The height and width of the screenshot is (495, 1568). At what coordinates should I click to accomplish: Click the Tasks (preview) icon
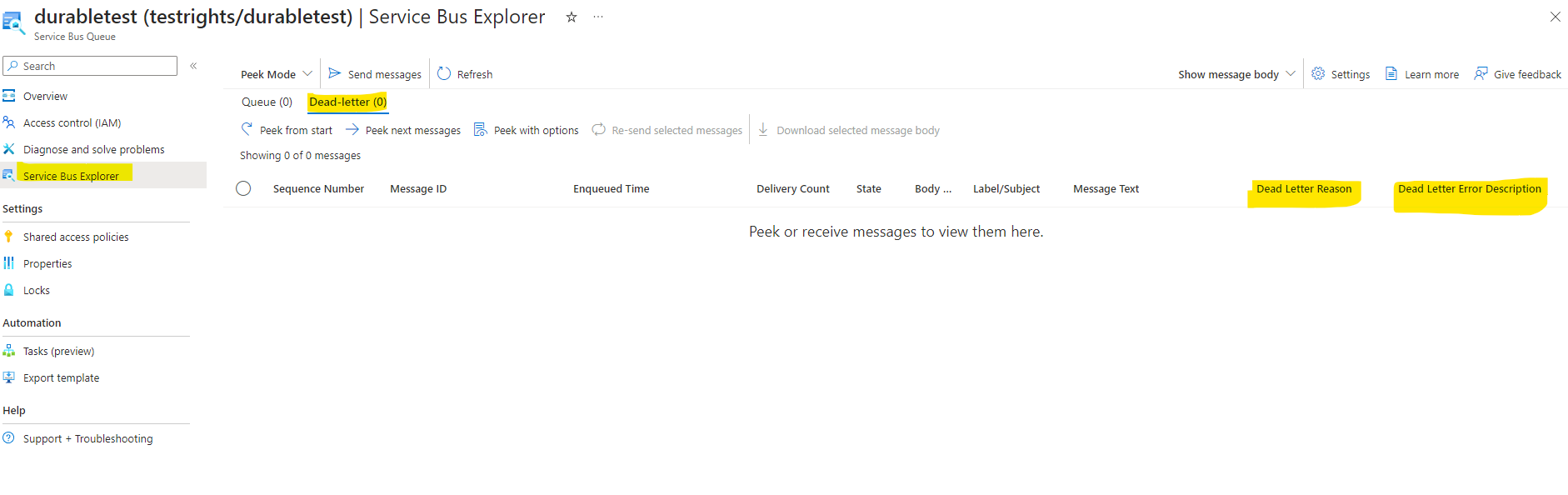click(x=9, y=351)
